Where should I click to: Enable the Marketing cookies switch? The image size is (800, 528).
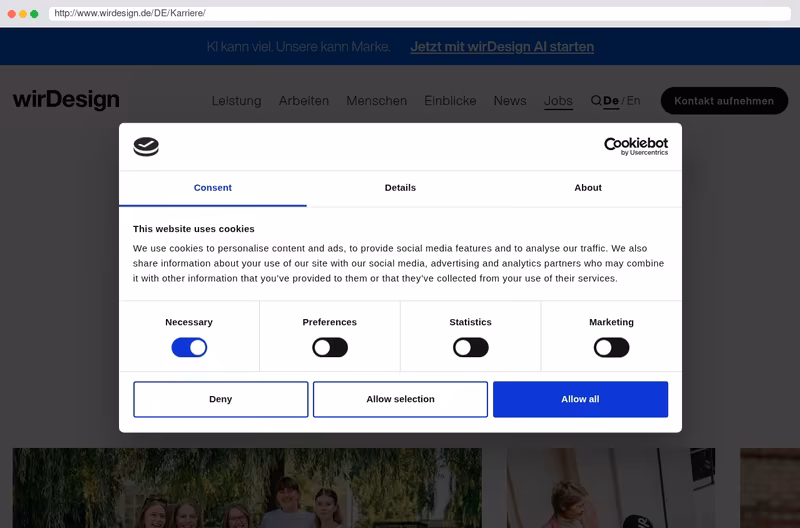pyautogui.click(x=611, y=347)
